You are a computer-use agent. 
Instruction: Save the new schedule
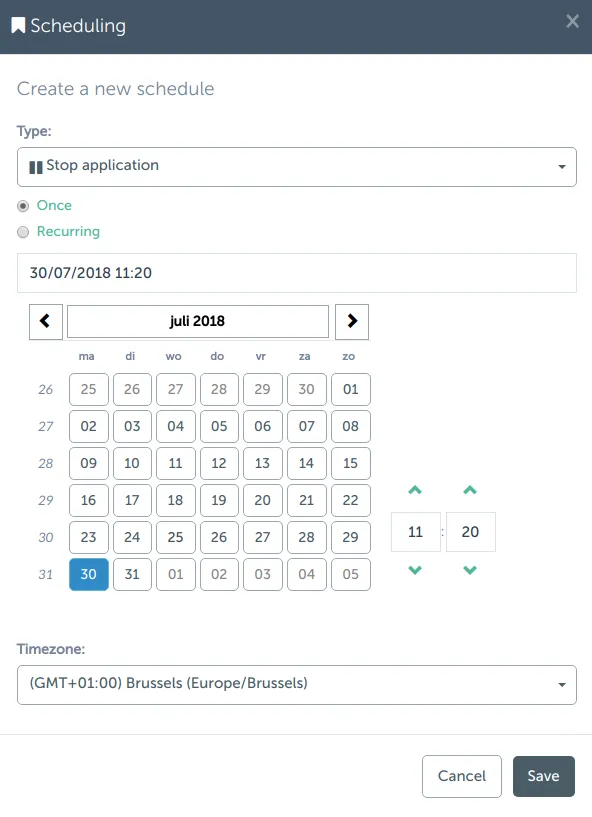coord(543,776)
